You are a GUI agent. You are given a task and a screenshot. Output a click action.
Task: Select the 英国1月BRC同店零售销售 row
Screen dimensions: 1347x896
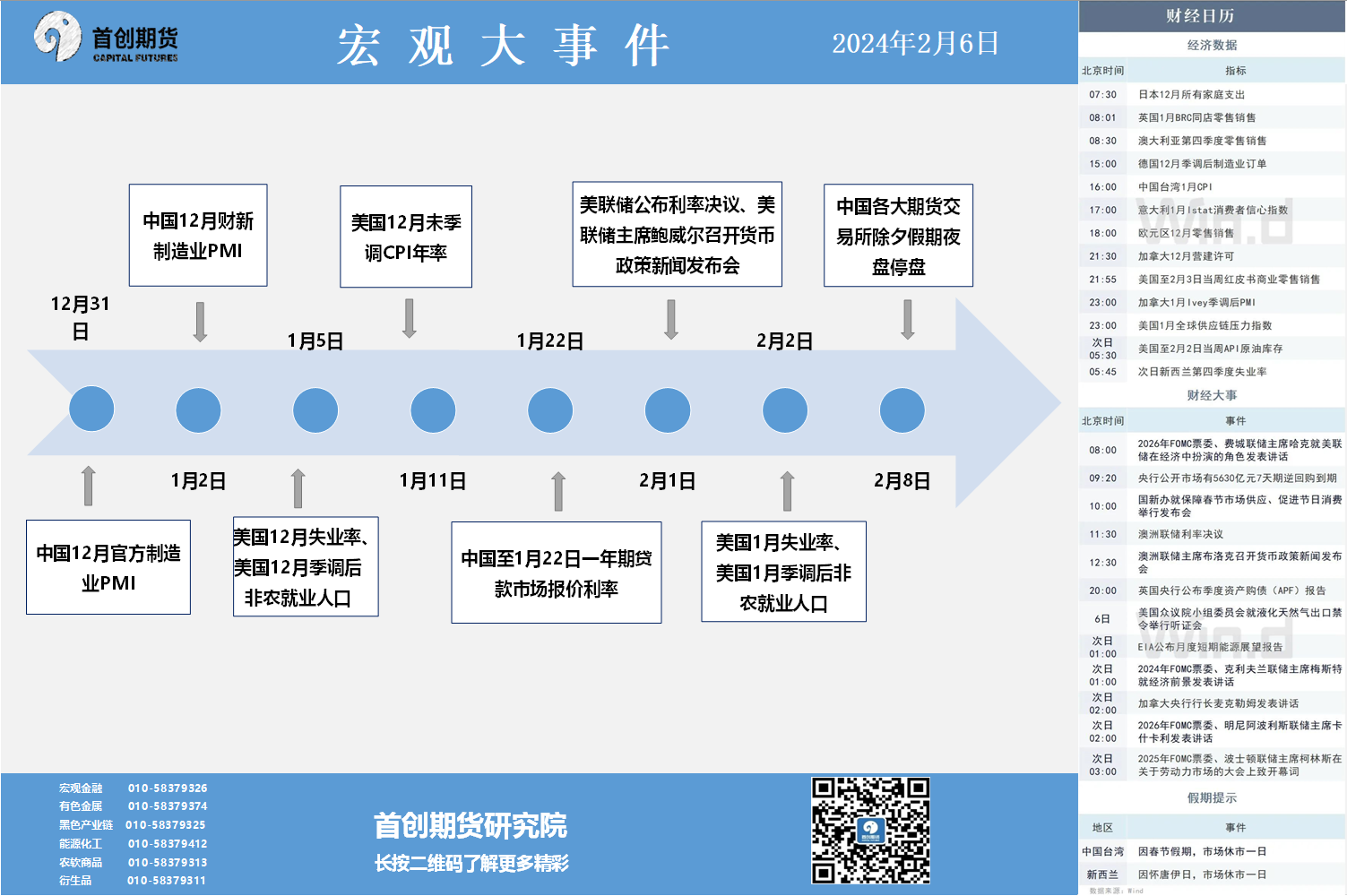[x=1212, y=117]
